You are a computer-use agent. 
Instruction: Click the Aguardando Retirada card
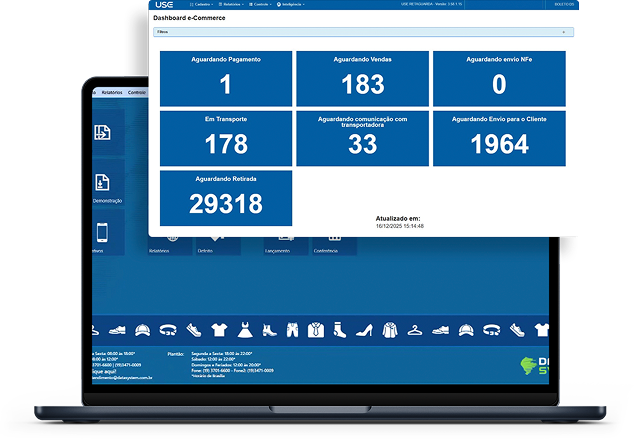(x=226, y=197)
